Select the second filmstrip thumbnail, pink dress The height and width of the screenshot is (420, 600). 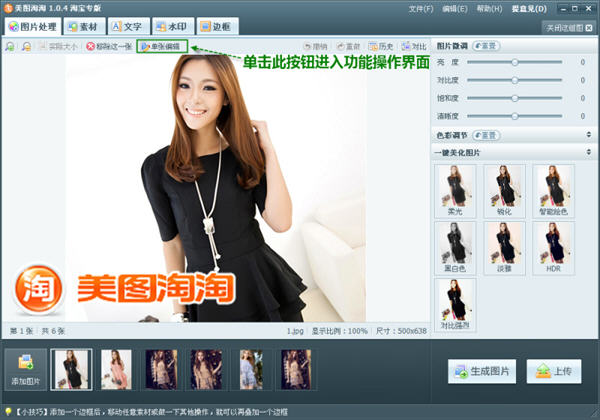116,369
